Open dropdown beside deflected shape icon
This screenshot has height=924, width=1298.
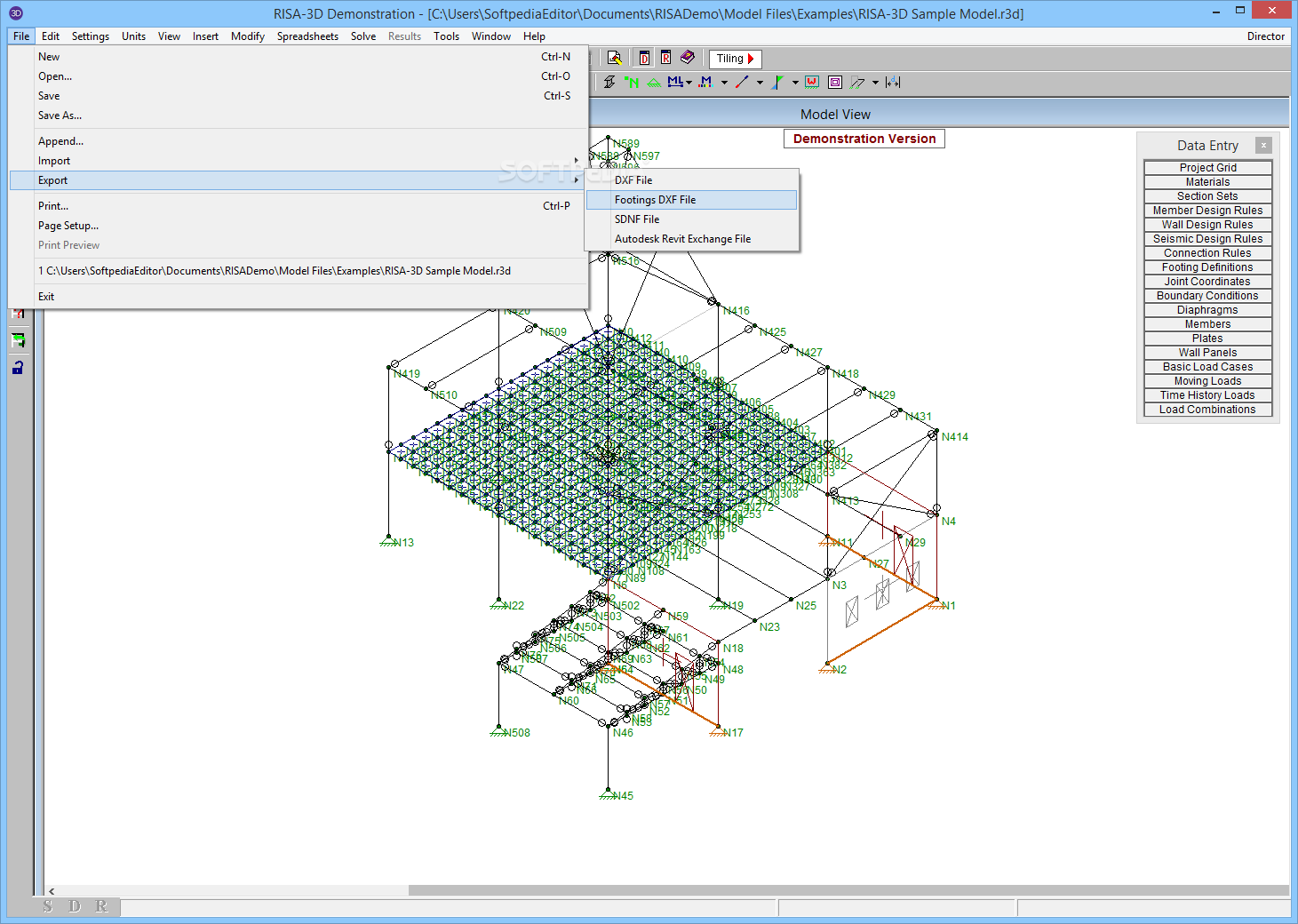(x=875, y=83)
